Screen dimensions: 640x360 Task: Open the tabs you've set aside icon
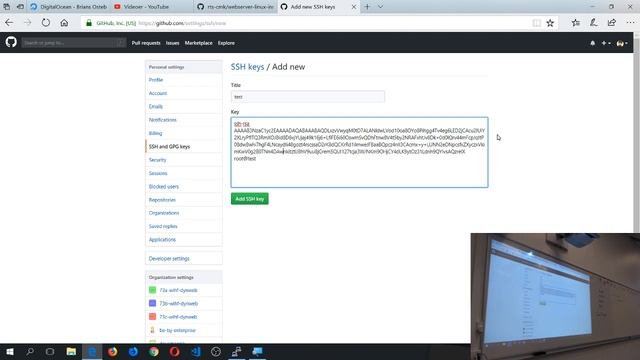click(x=7, y=7)
